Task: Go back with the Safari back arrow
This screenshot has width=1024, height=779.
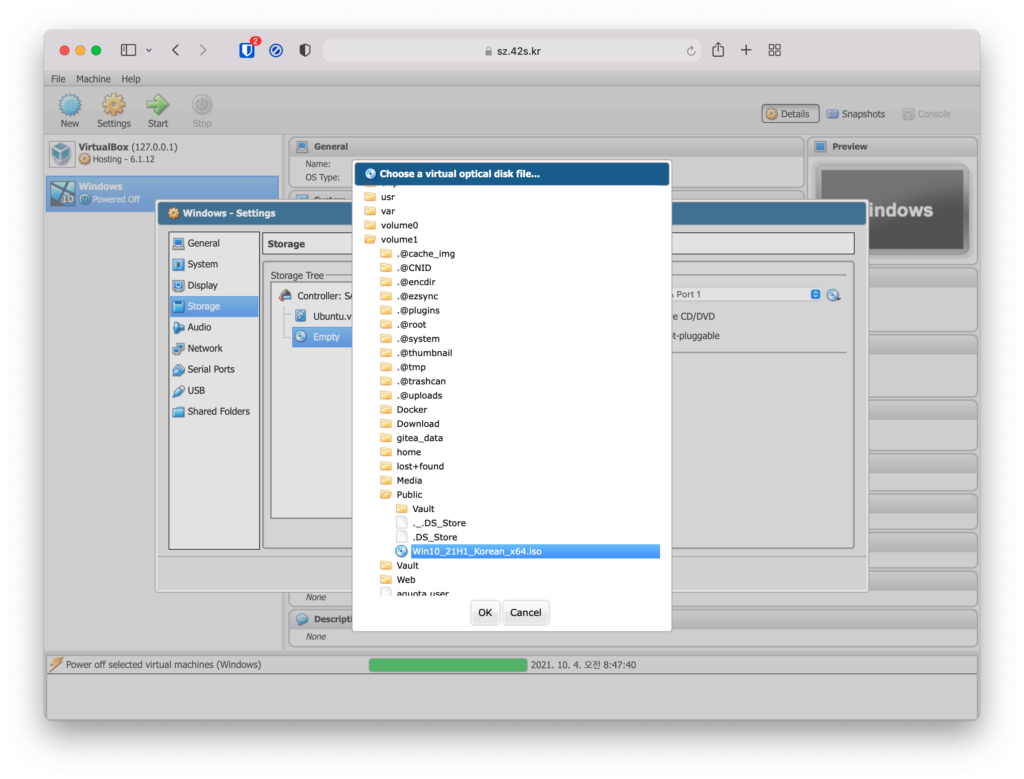Action: click(x=176, y=50)
